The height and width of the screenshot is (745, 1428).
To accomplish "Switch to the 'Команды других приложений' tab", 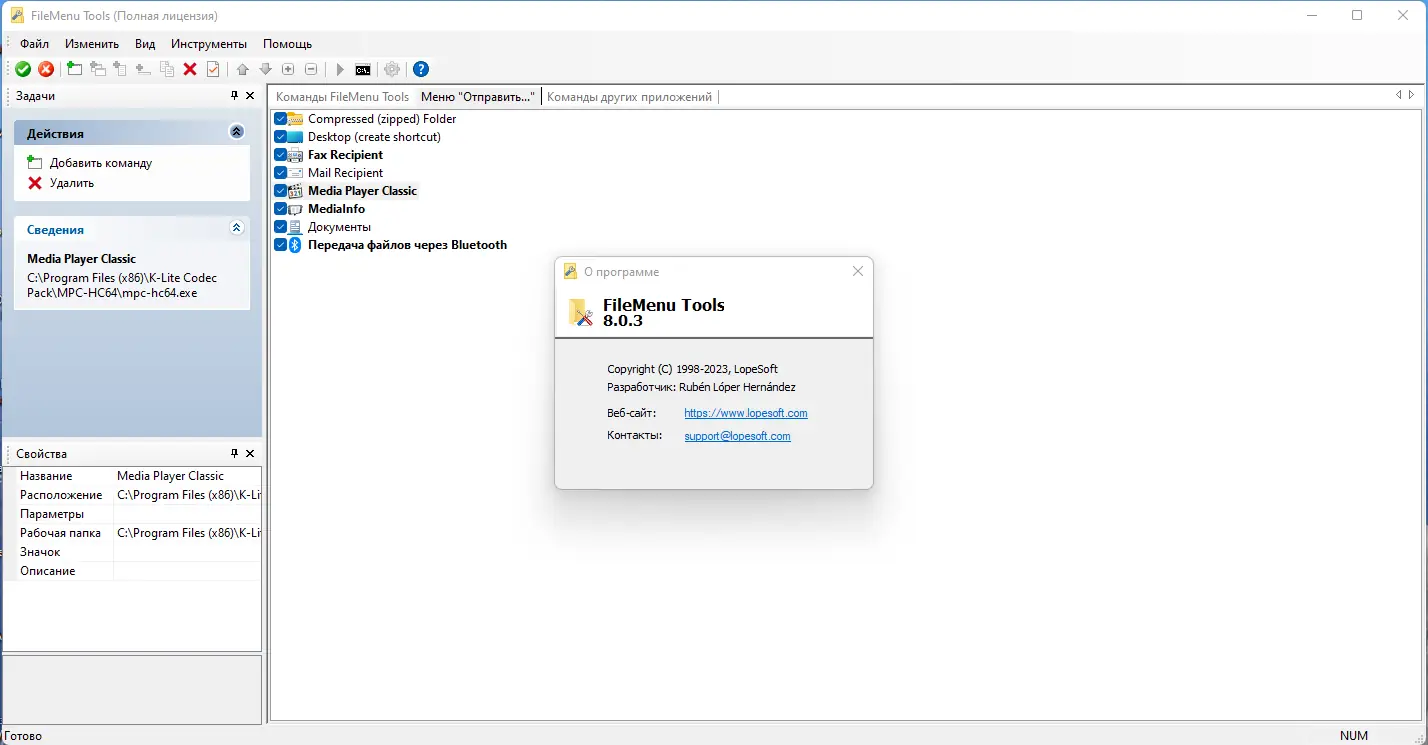I will (630, 96).
